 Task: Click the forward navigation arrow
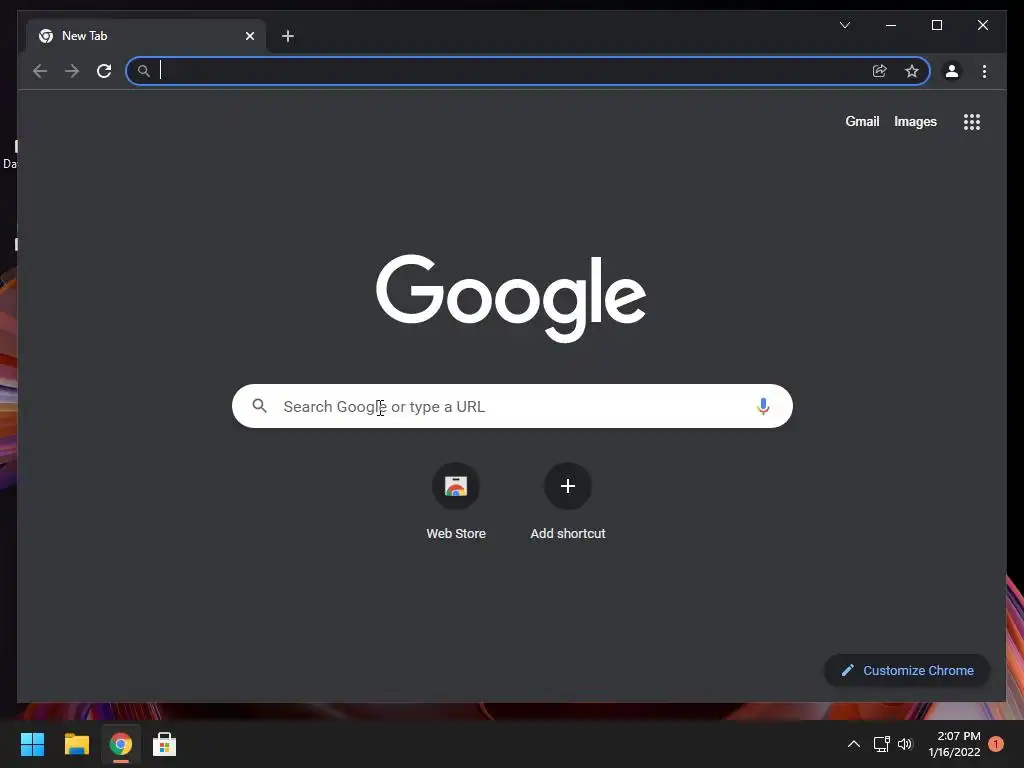(72, 71)
